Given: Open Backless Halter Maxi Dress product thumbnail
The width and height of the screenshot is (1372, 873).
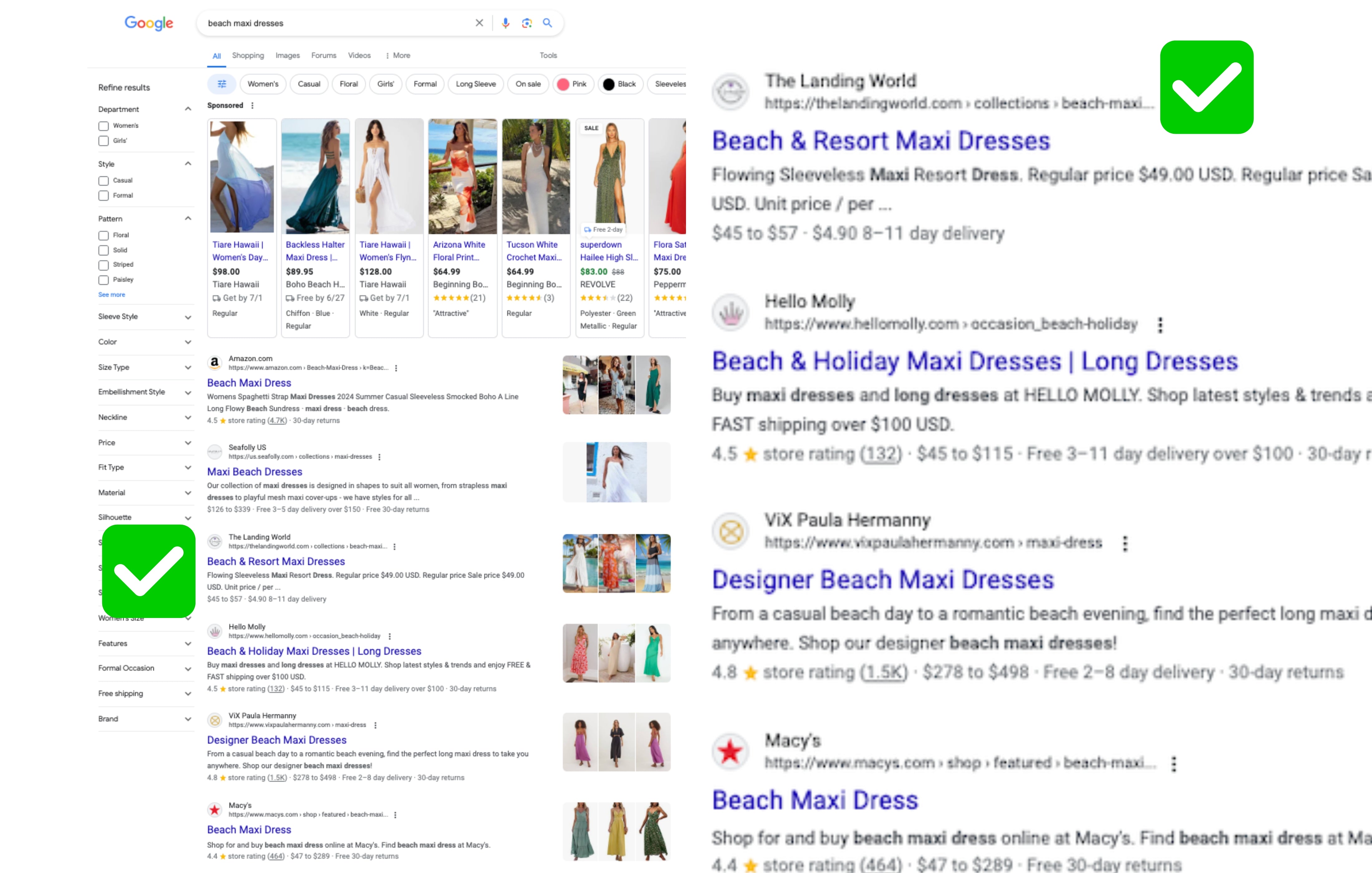Looking at the screenshot, I should 315,176.
